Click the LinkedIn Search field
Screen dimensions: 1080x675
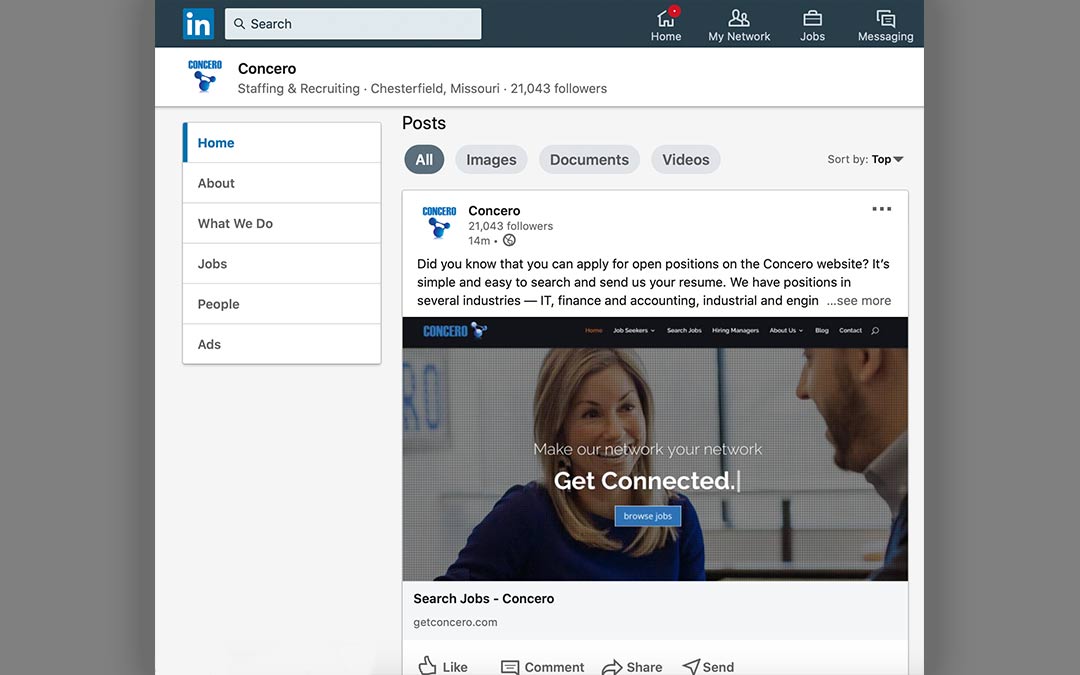[353, 24]
